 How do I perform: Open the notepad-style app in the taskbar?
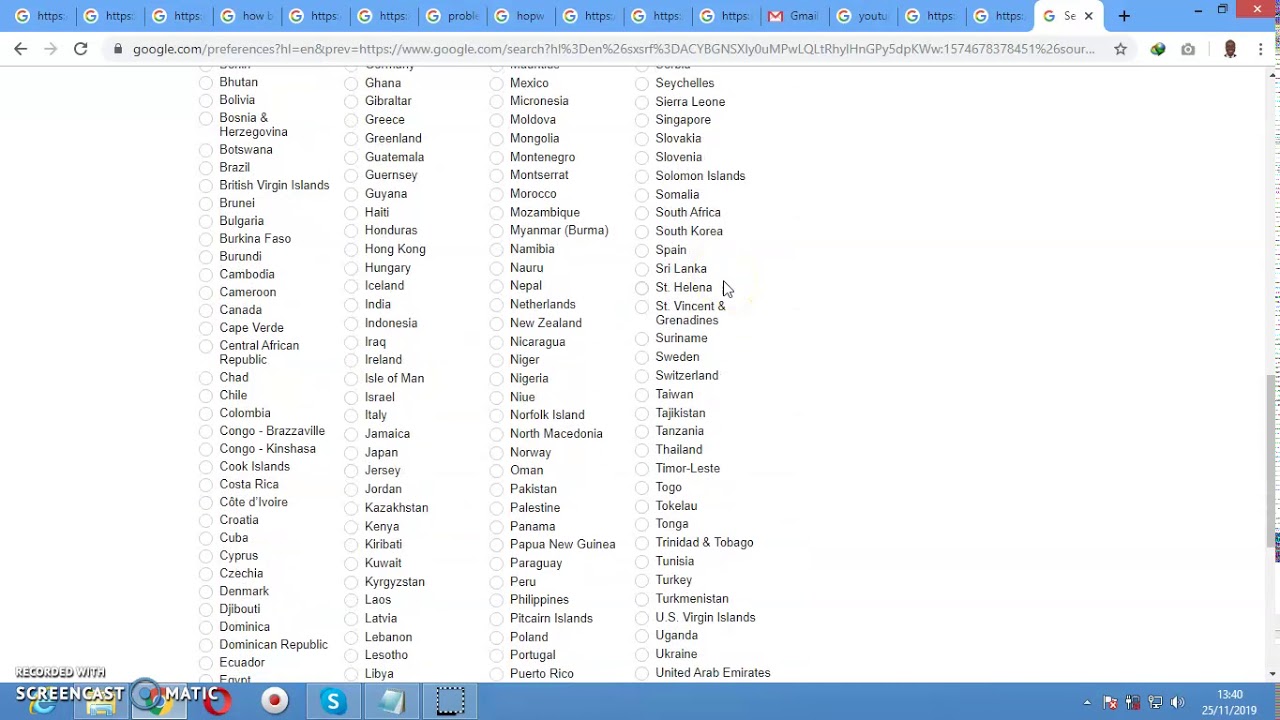[392, 701]
